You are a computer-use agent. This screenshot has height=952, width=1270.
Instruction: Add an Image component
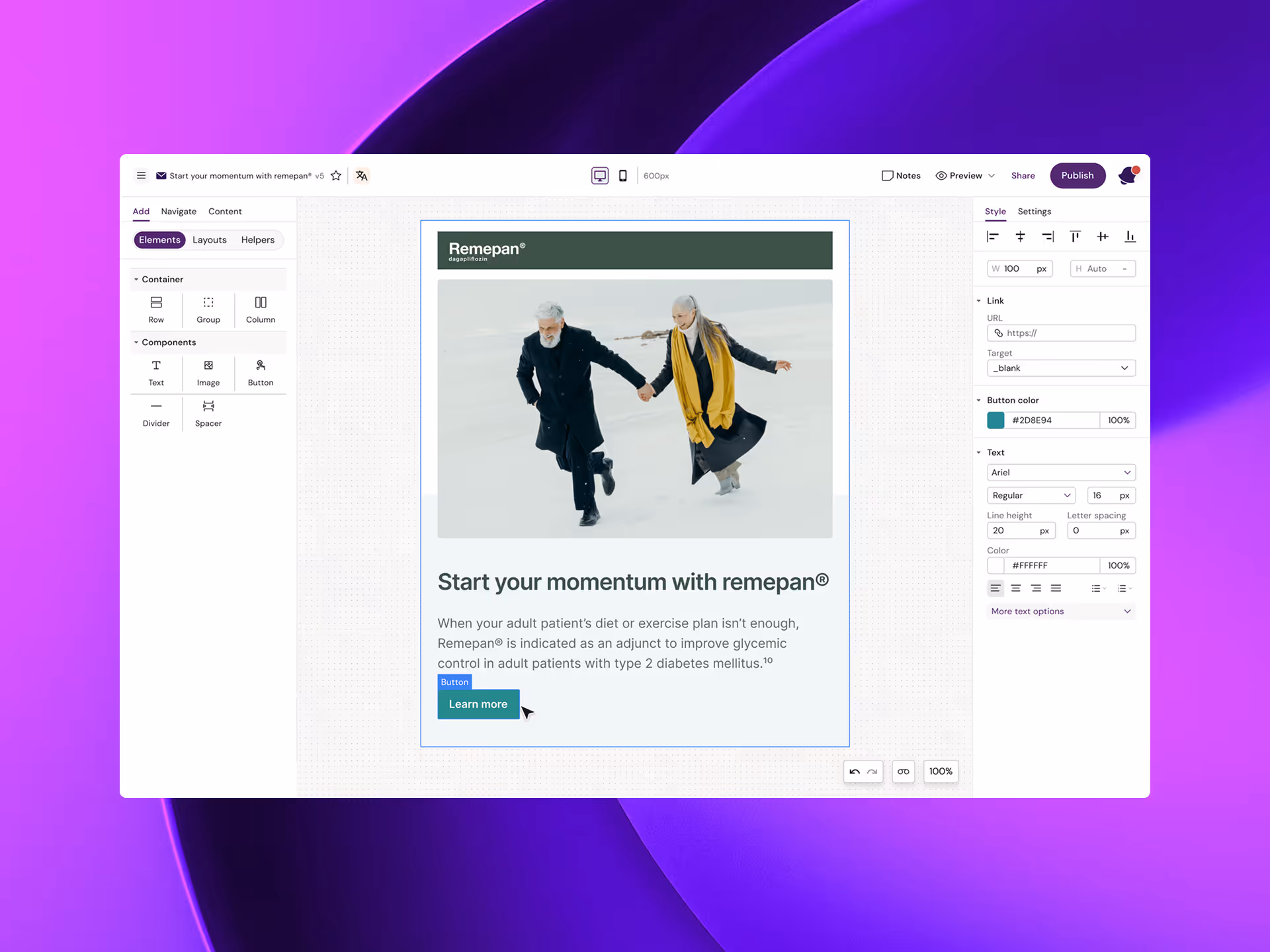point(208,372)
